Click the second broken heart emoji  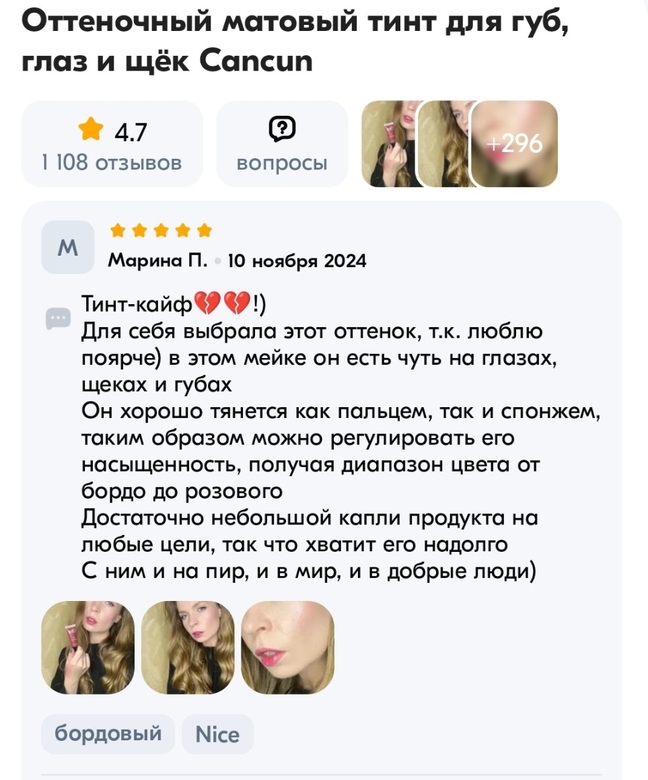point(237,303)
